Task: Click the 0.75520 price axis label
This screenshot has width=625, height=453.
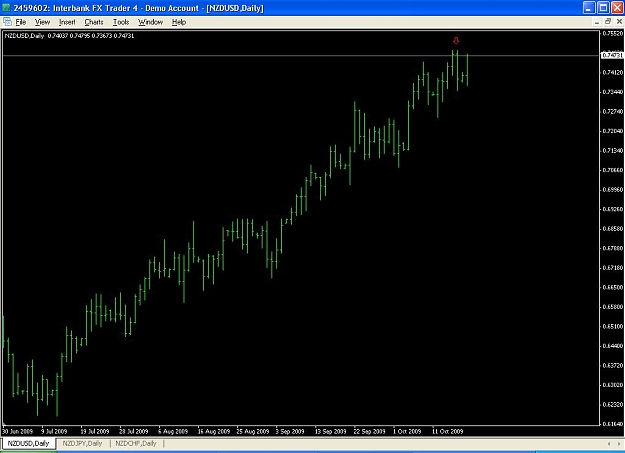Action: point(613,33)
